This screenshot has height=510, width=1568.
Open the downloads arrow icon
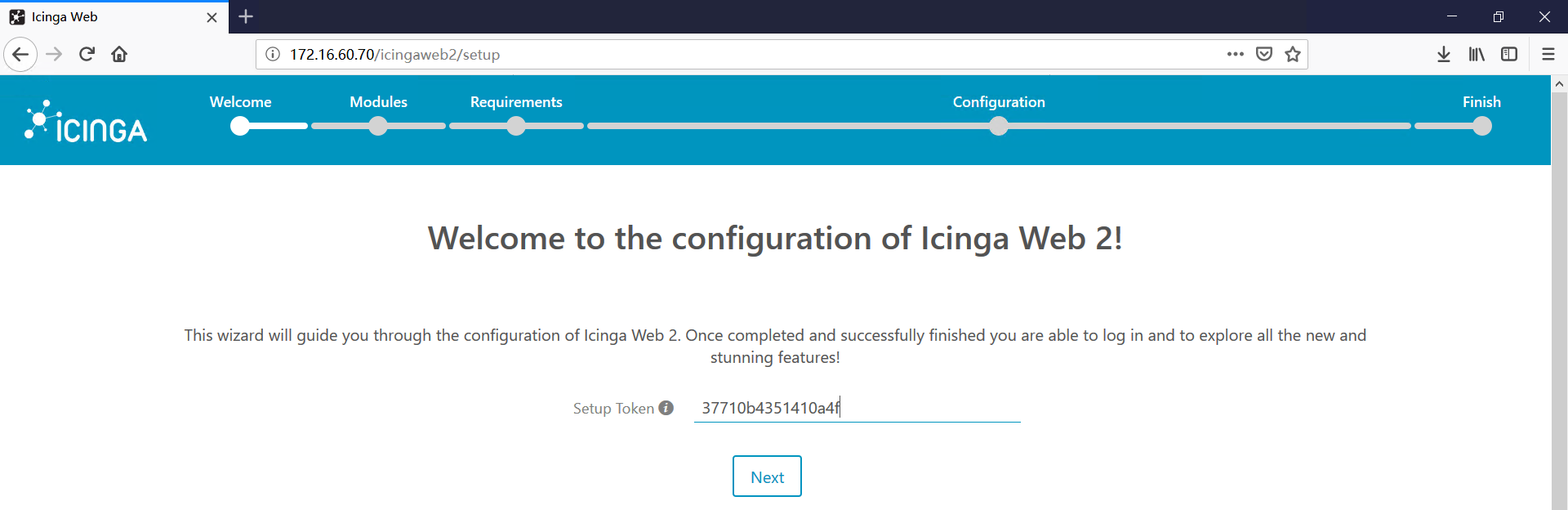(1444, 55)
